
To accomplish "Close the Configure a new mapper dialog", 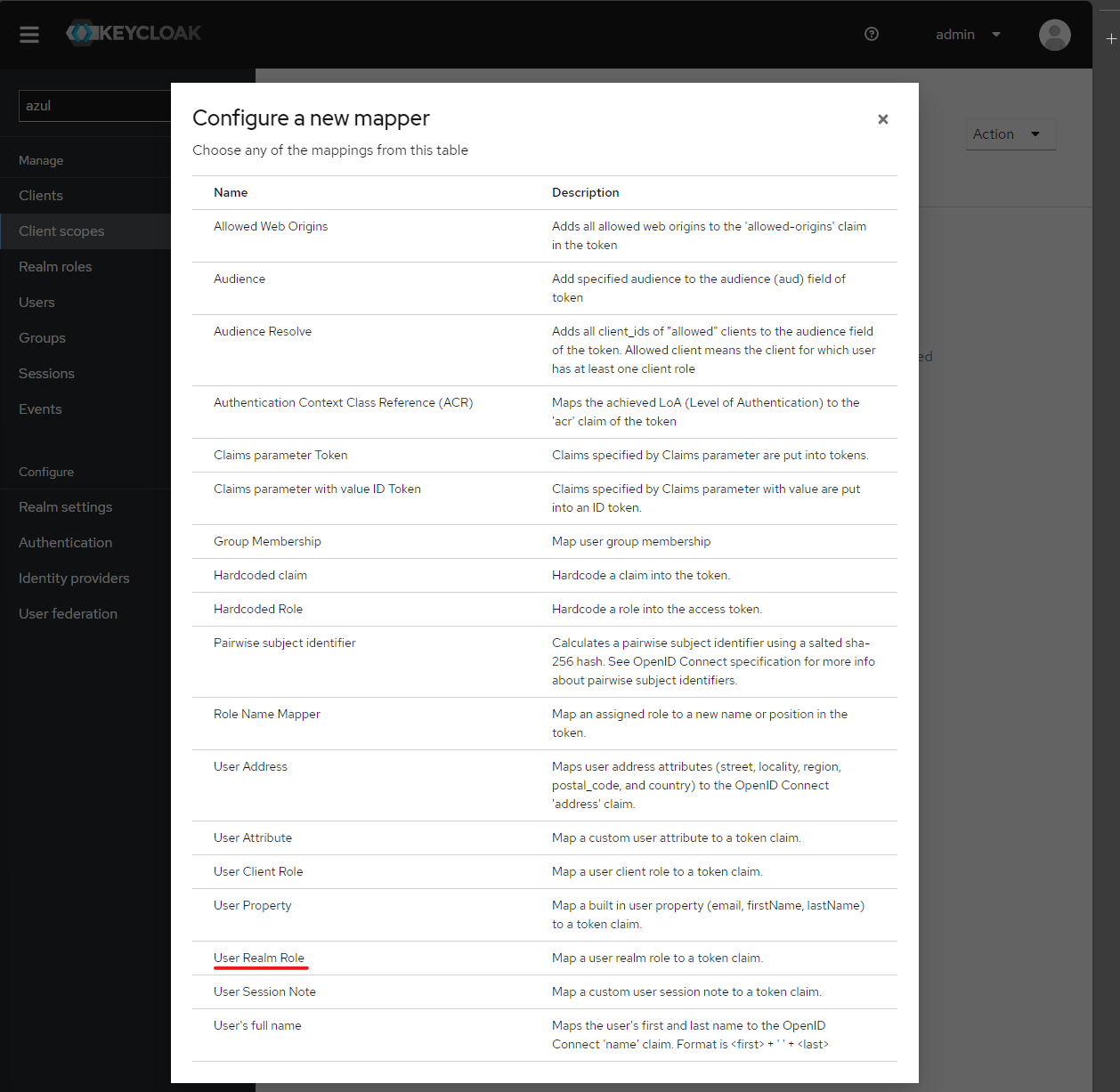I will pyautogui.click(x=882, y=118).
